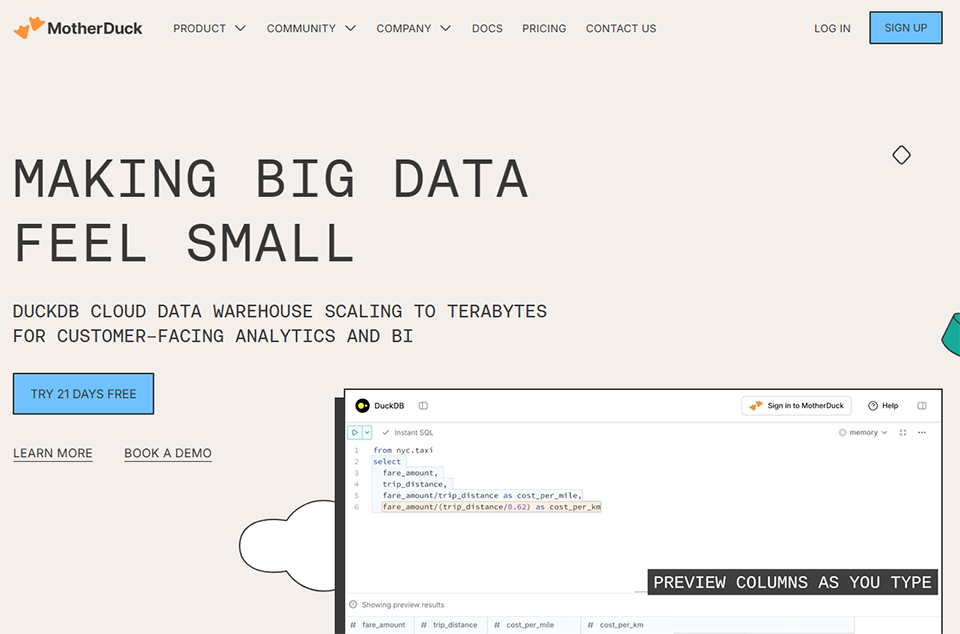Expand the Community chevron

point(350,28)
